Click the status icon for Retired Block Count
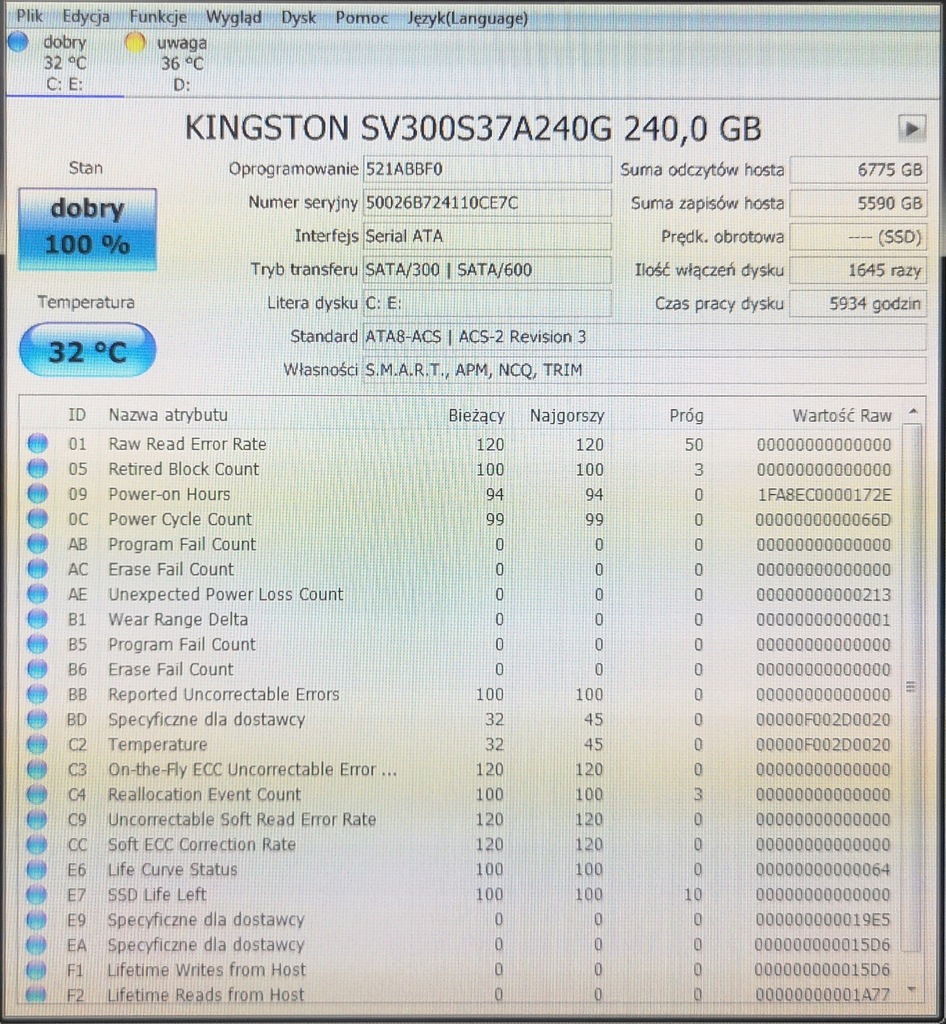Image resolution: width=946 pixels, height=1024 pixels. pyautogui.click(x=38, y=468)
